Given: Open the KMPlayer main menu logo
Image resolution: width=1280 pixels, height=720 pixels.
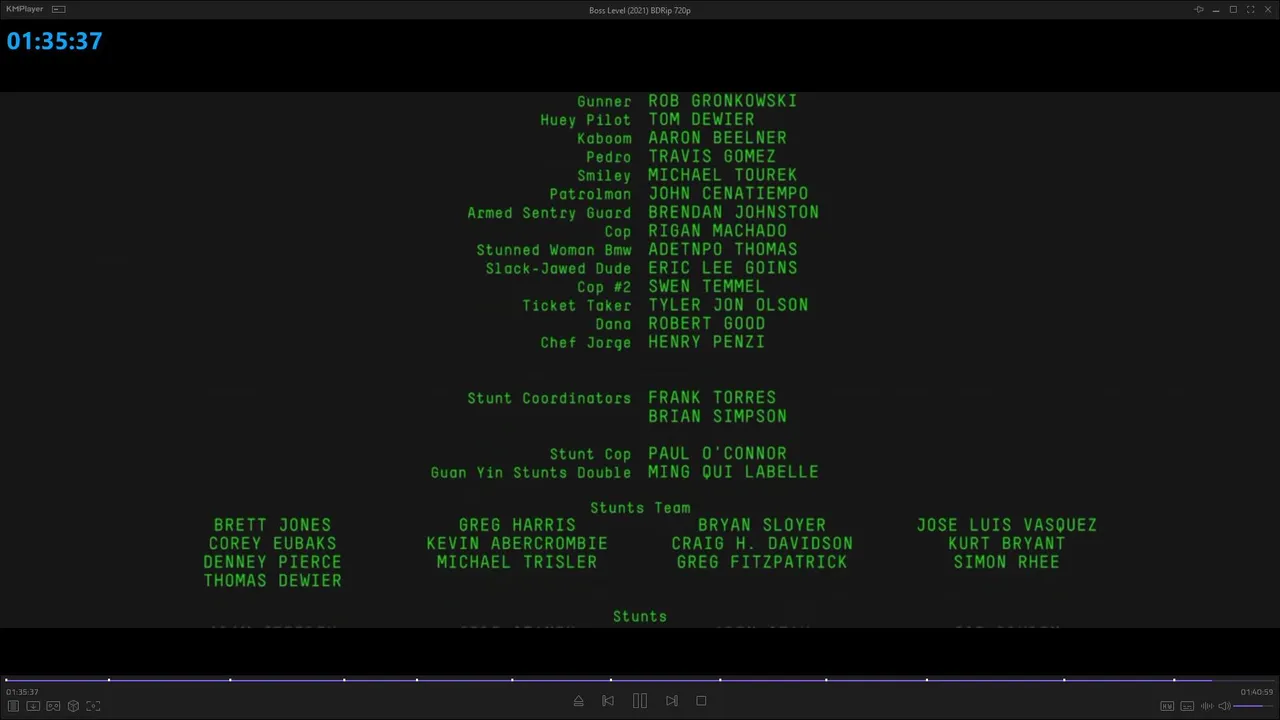Looking at the screenshot, I should click(25, 9).
